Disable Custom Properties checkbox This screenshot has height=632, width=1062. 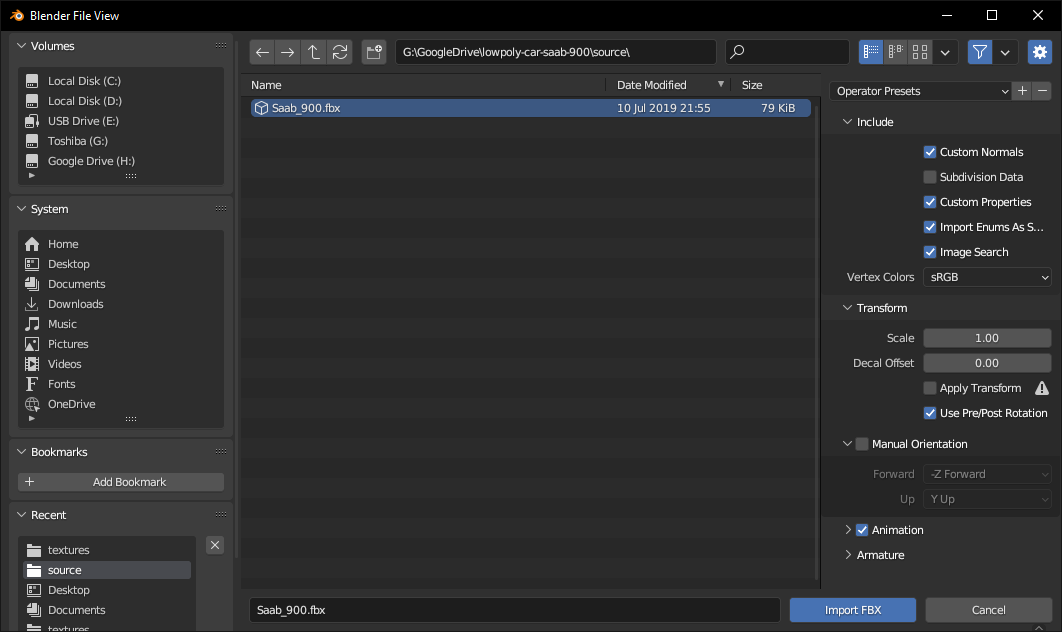click(930, 203)
